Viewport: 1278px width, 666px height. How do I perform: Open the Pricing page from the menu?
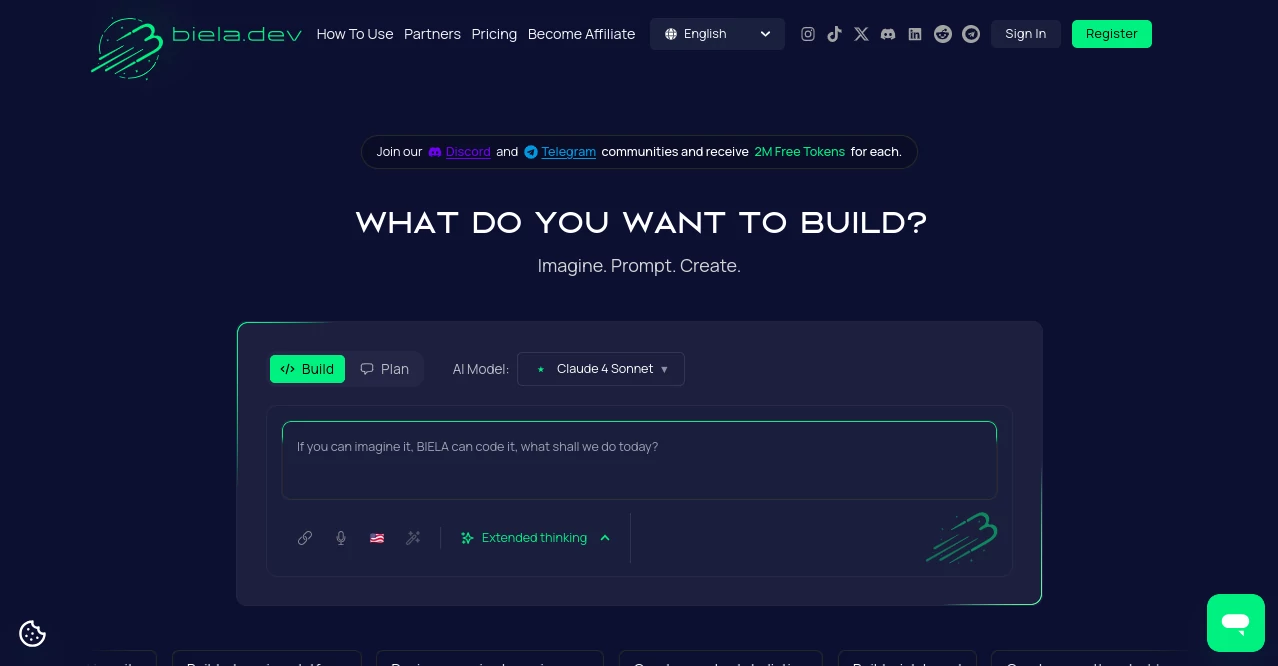click(494, 33)
